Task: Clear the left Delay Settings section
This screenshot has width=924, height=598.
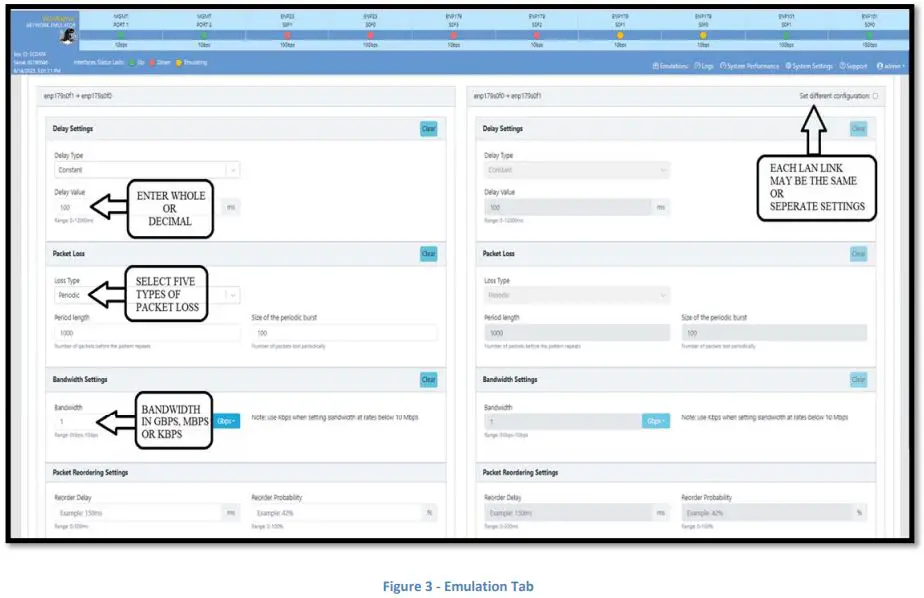Action: coord(428,128)
